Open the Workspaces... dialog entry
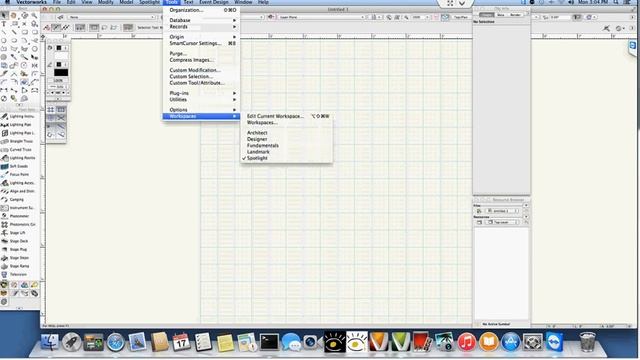Image resolution: width=640 pixels, height=360 pixels. (x=287, y=122)
